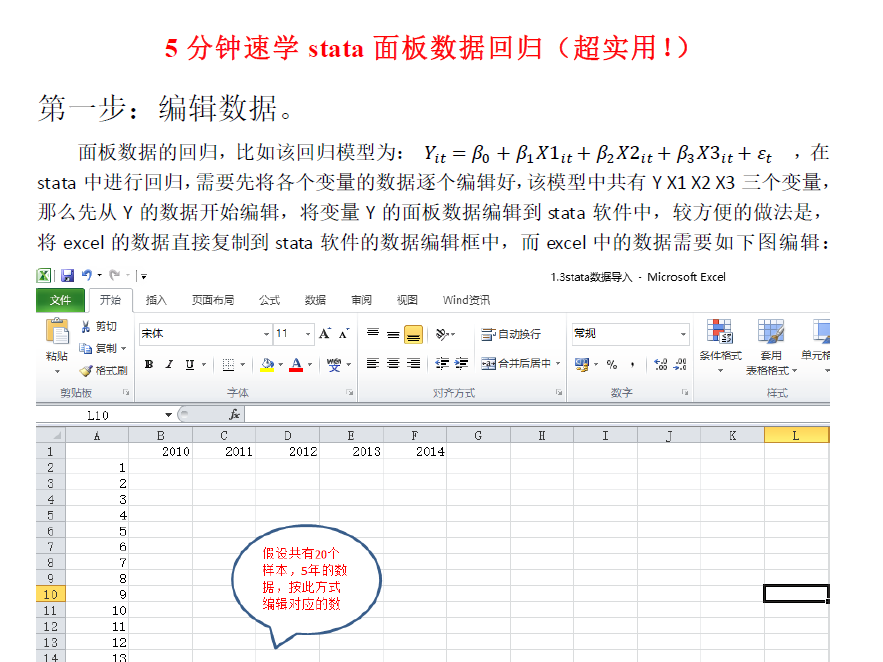Toggle highlighted bottom align button
Image resolution: width=883 pixels, height=662 pixels.
[x=413, y=334]
